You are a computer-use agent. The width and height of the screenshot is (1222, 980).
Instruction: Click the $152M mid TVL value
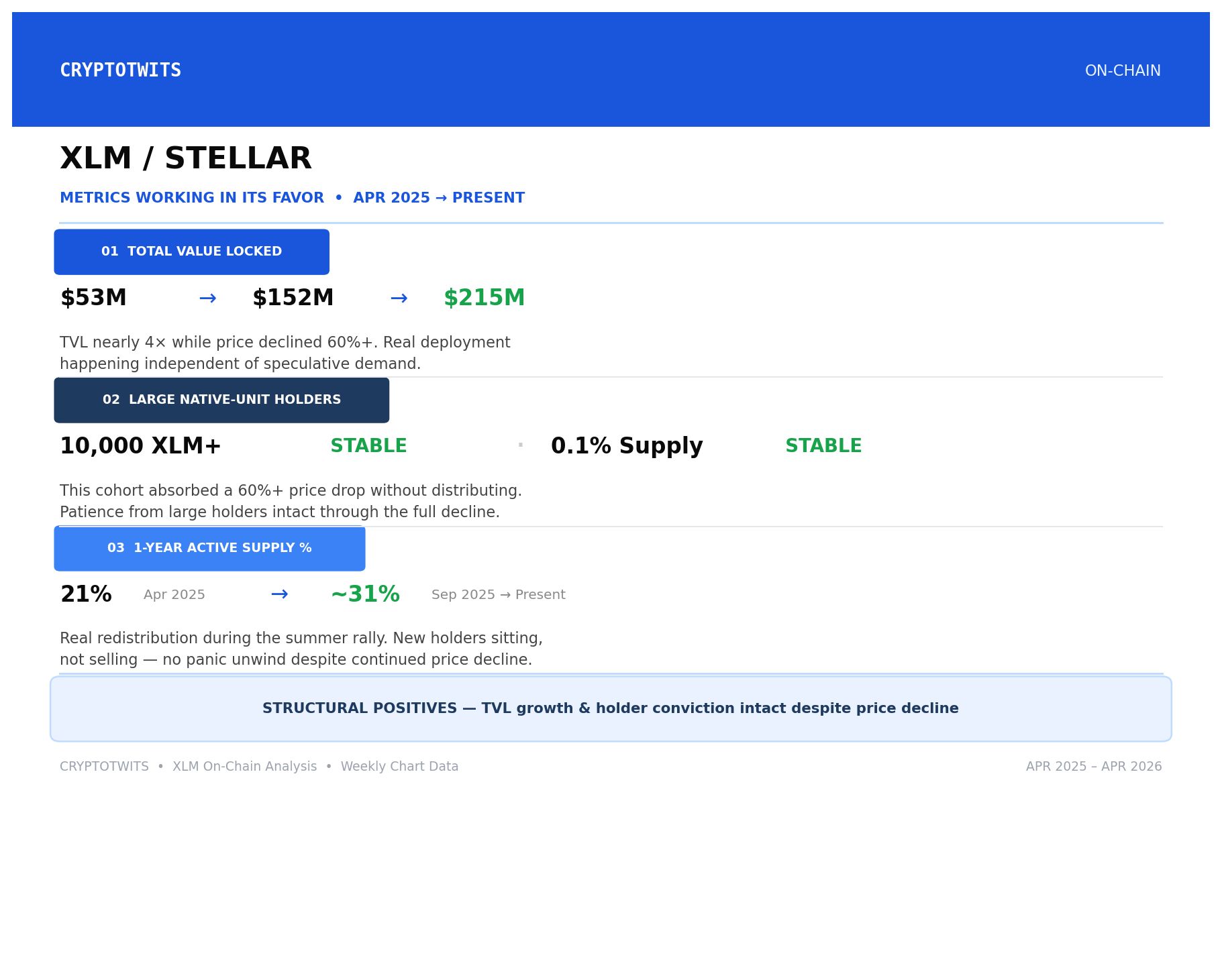click(293, 298)
